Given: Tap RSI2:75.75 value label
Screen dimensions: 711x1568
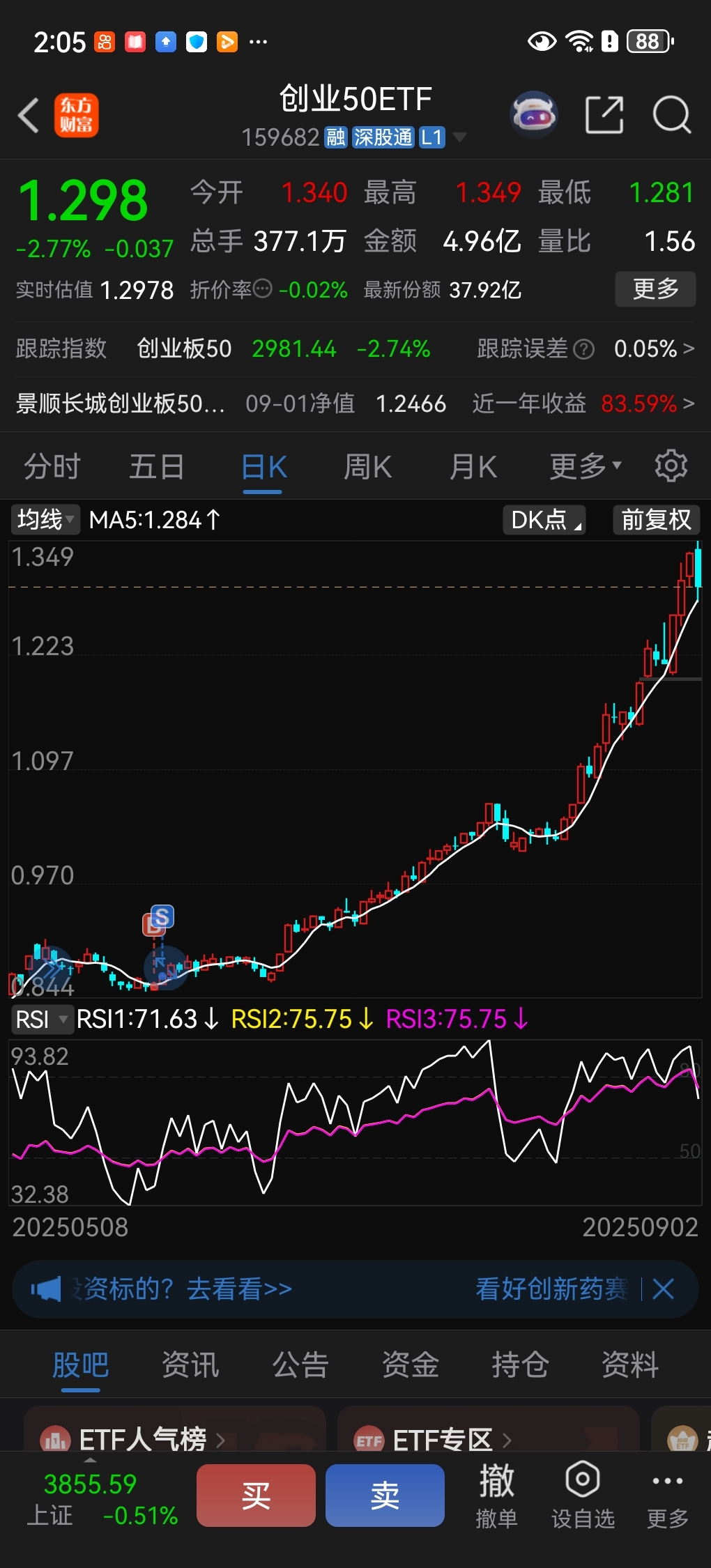Looking at the screenshot, I should coord(303,1020).
